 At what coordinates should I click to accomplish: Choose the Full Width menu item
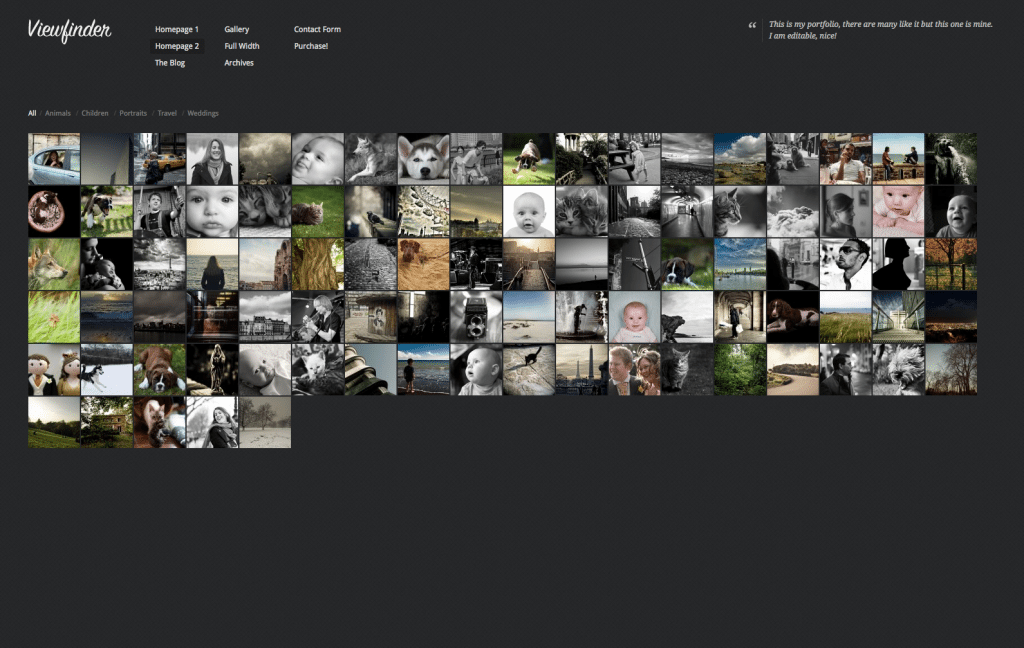(x=242, y=46)
